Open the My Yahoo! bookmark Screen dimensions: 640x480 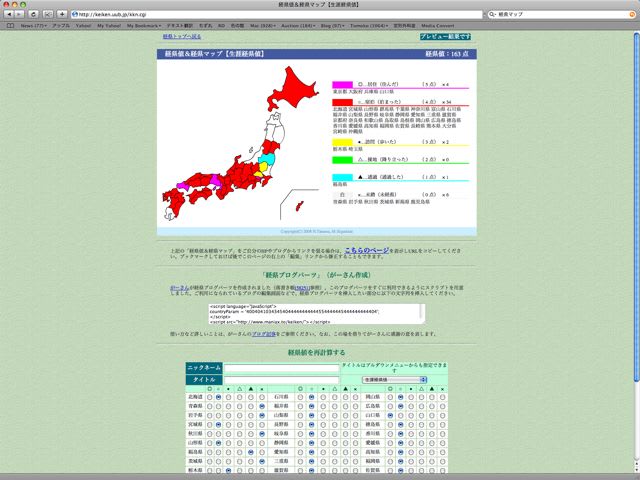click(x=109, y=26)
